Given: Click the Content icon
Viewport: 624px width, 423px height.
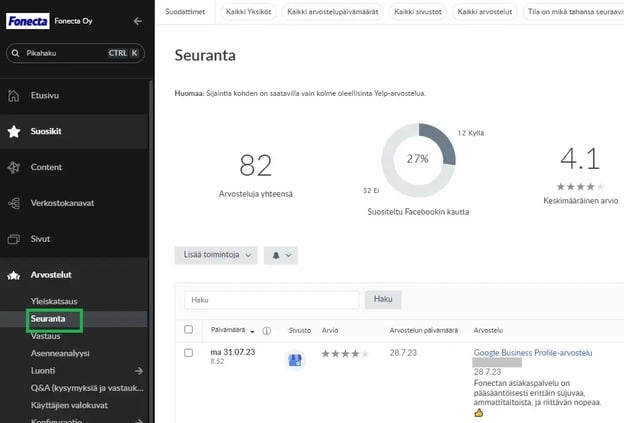Looking at the screenshot, I should [x=14, y=167].
